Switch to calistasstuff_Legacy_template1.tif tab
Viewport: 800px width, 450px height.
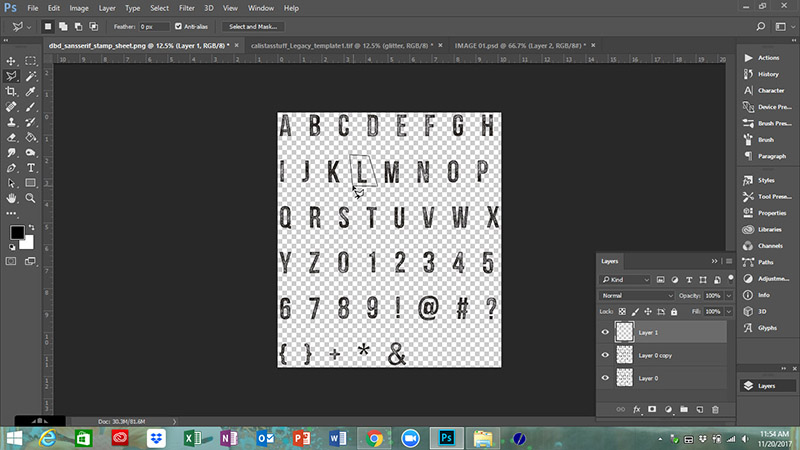pyautogui.click(x=336, y=45)
